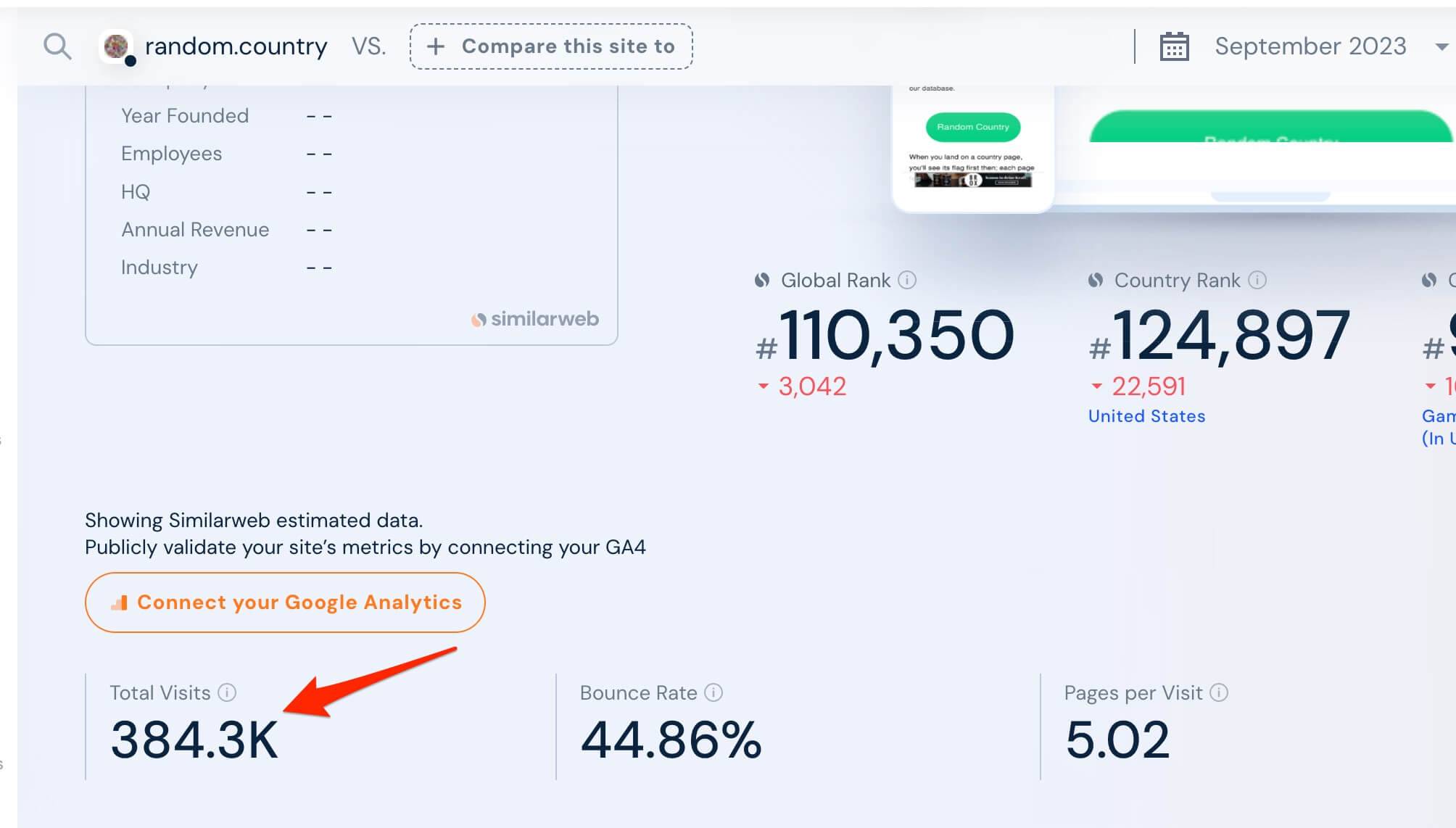
Task: Click the Google Analytics bar chart icon
Action: (x=120, y=603)
